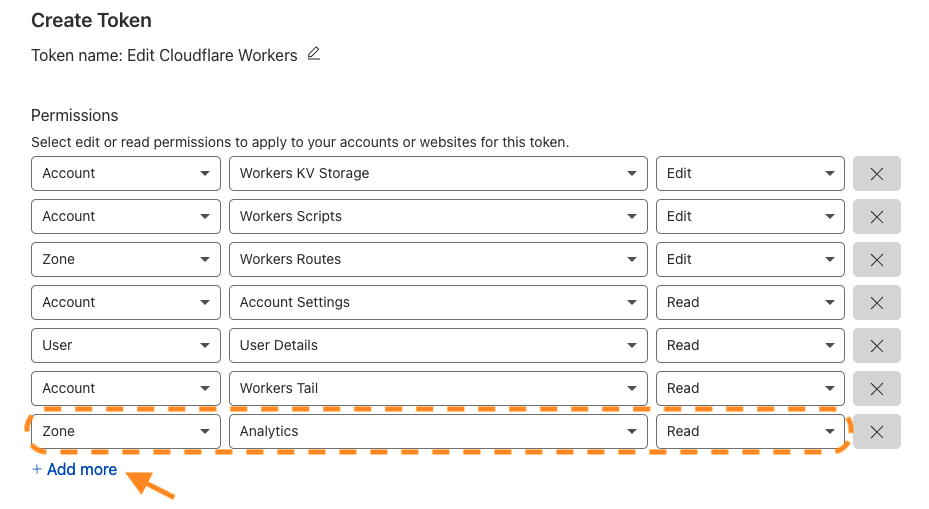Edit the token name with pencil icon
This screenshot has width=929, height=509.
pos(314,54)
